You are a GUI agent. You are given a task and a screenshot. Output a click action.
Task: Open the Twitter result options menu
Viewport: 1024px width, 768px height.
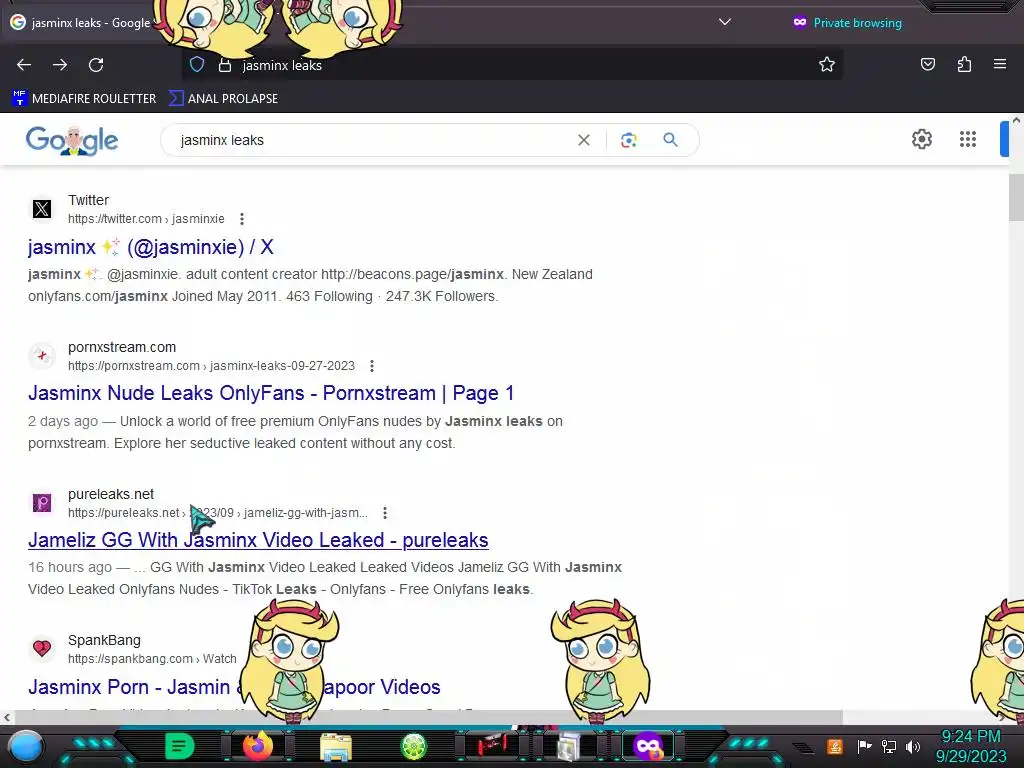pyautogui.click(x=242, y=219)
